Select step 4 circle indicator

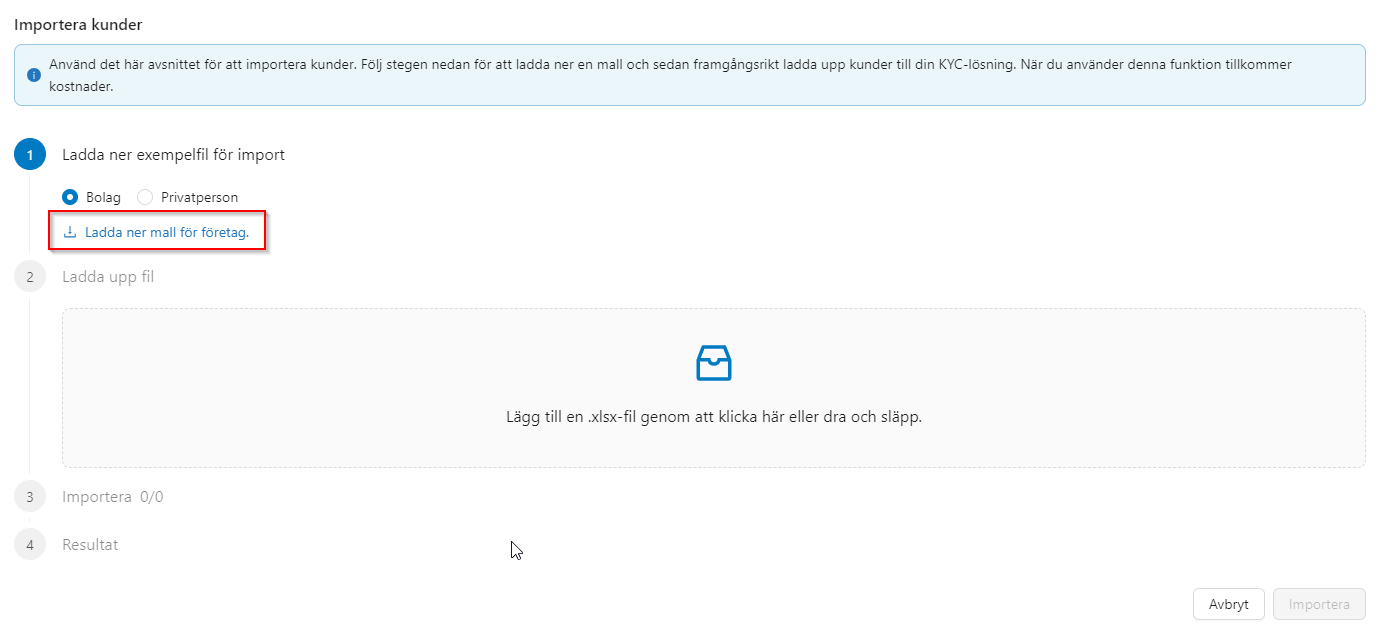click(x=30, y=545)
